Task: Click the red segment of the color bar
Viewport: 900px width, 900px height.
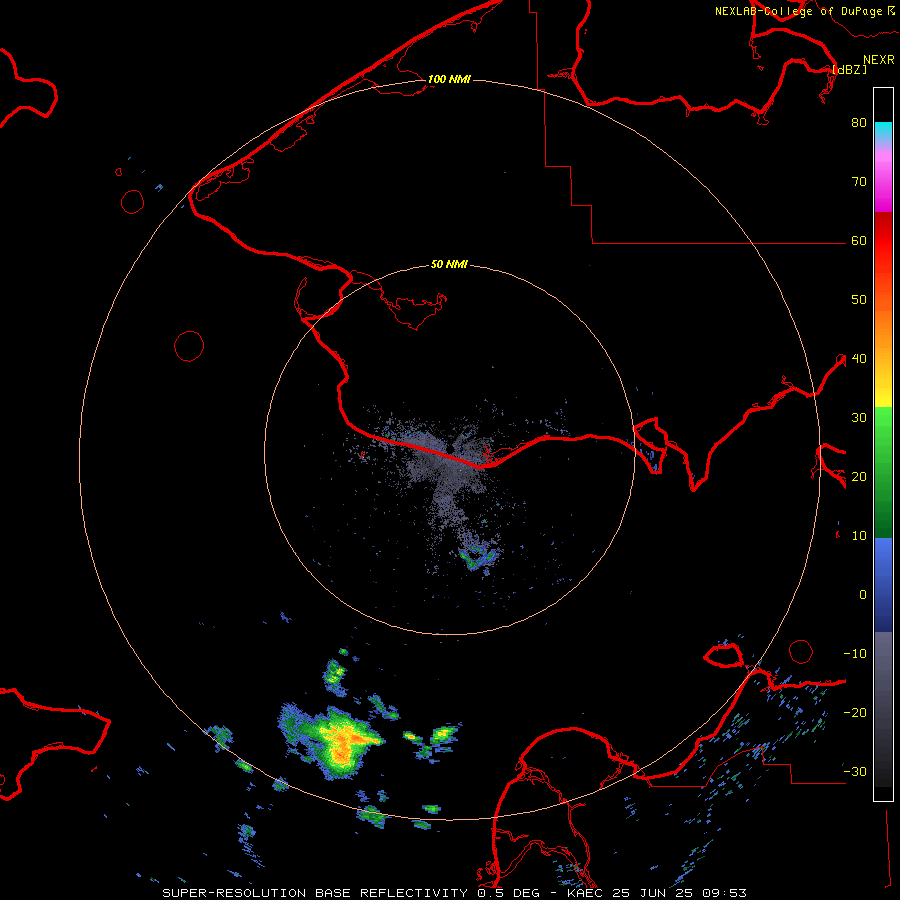Action: click(x=883, y=244)
